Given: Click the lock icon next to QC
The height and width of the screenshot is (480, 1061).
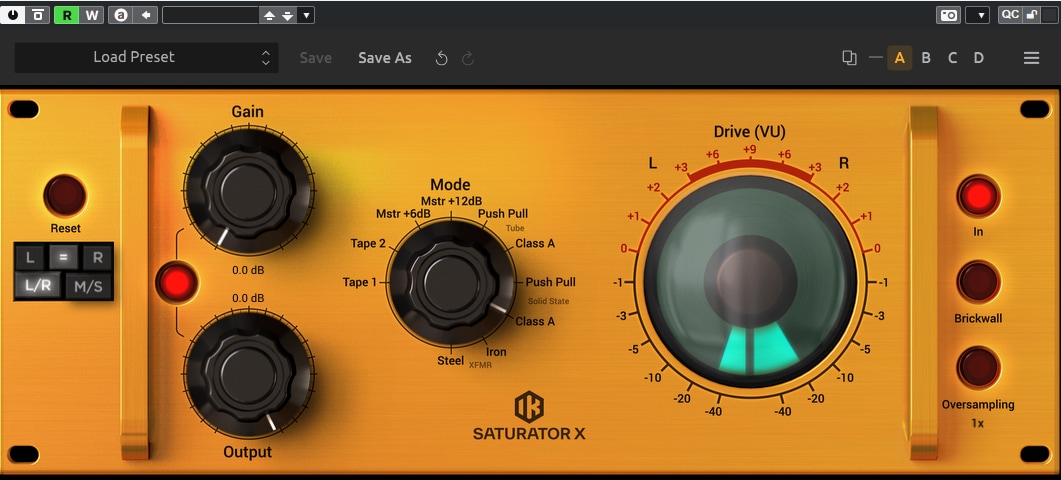Looking at the screenshot, I should pos(1030,14).
